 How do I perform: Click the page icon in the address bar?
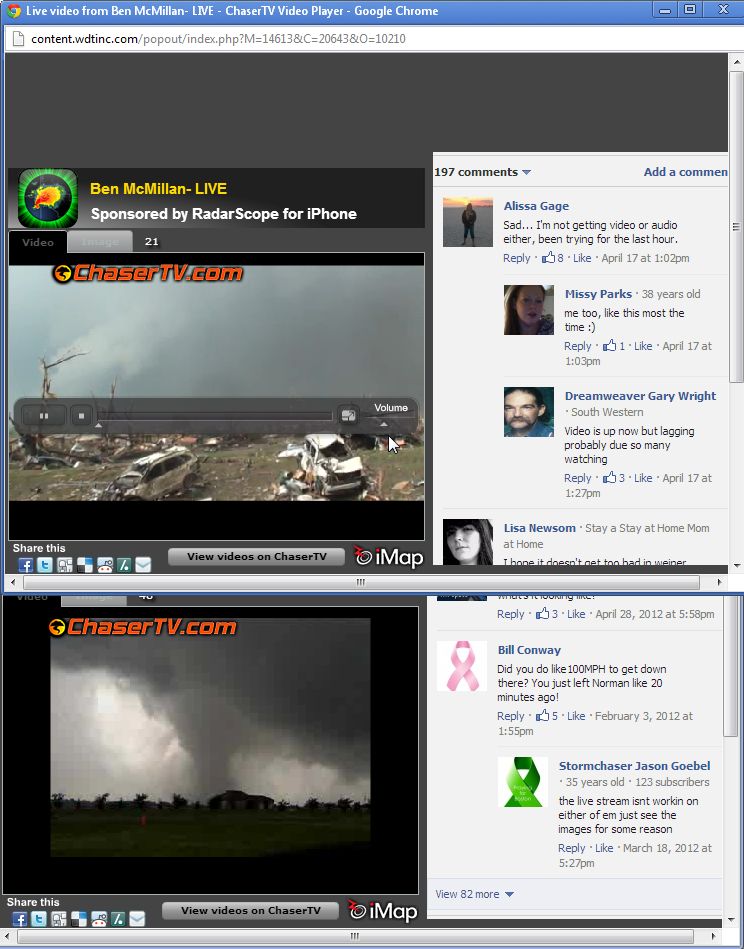(x=18, y=39)
